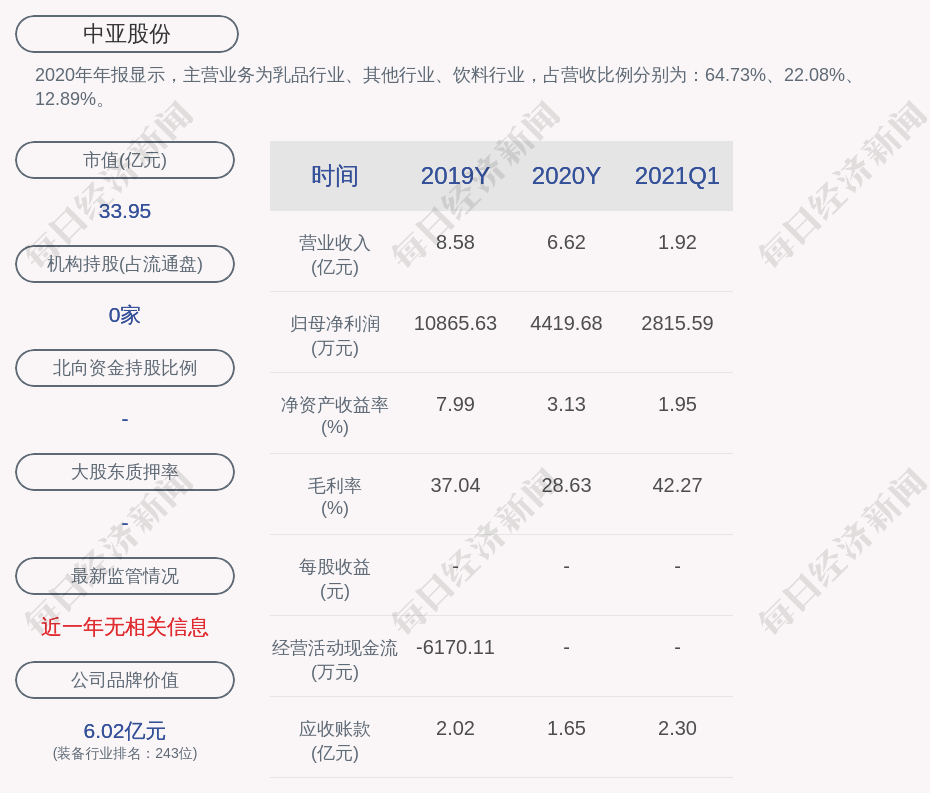Select the 2021Q1 column header
Screen dimensions: 930x793
pos(677,176)
